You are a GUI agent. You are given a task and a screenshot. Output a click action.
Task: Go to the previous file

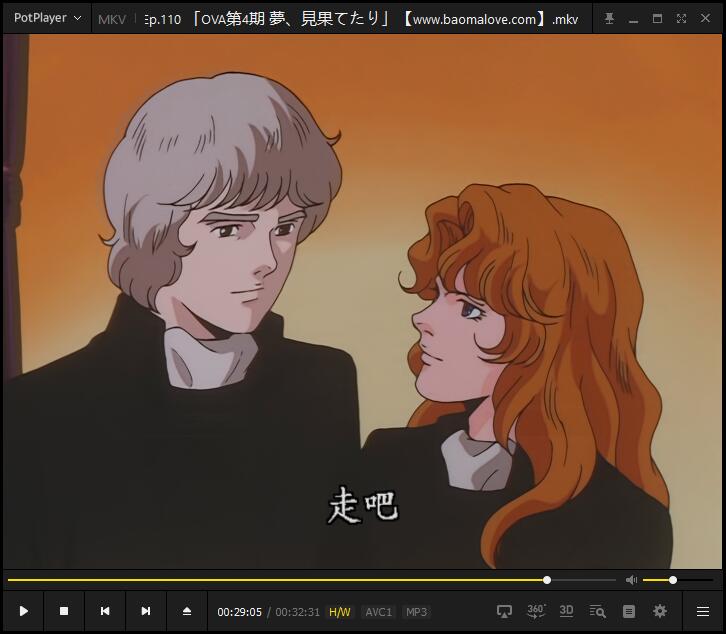coord(105,611)
